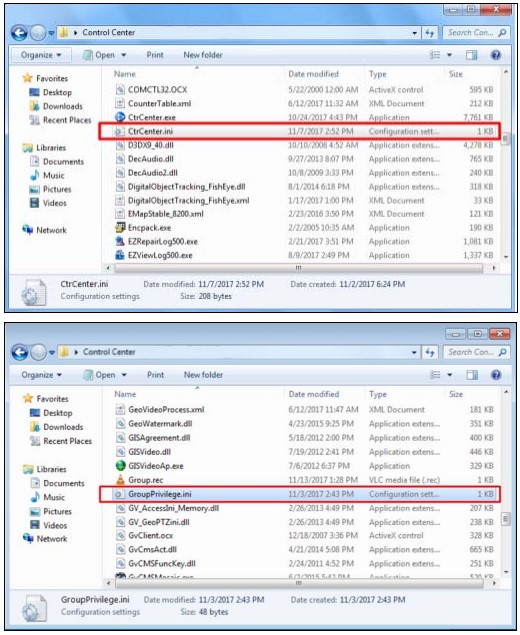This screenshot has height=635, width=520.
Task: Click search box in bottom window
Action: [x=476, y=353]
